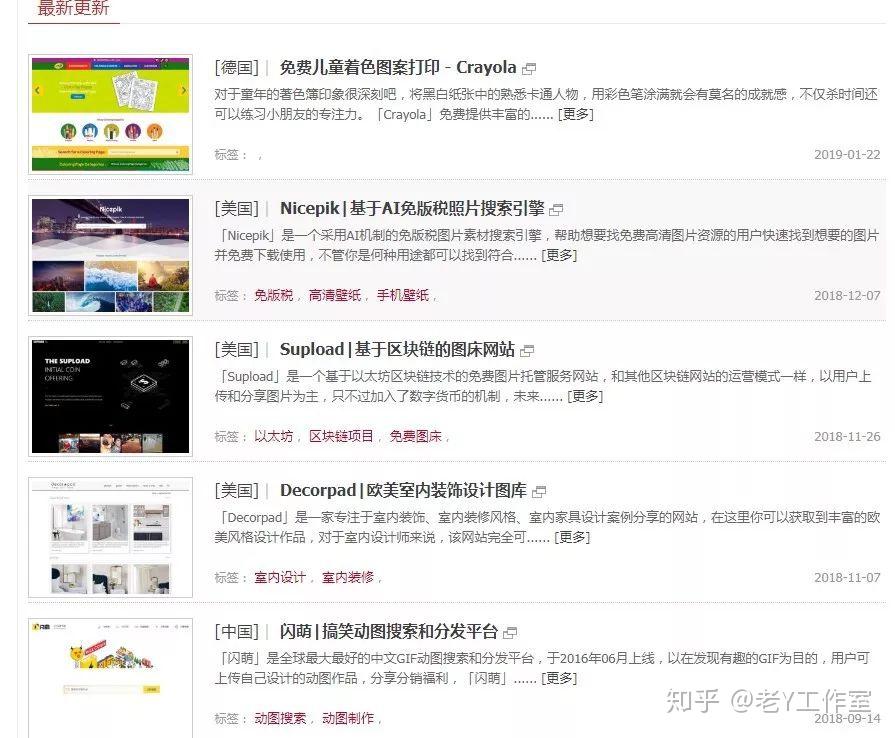The height and width of the screenshot is (738, 895).
Task: Open article 闪萌 搞笑动图搜索和分发平台
Action: coord(389,631)
